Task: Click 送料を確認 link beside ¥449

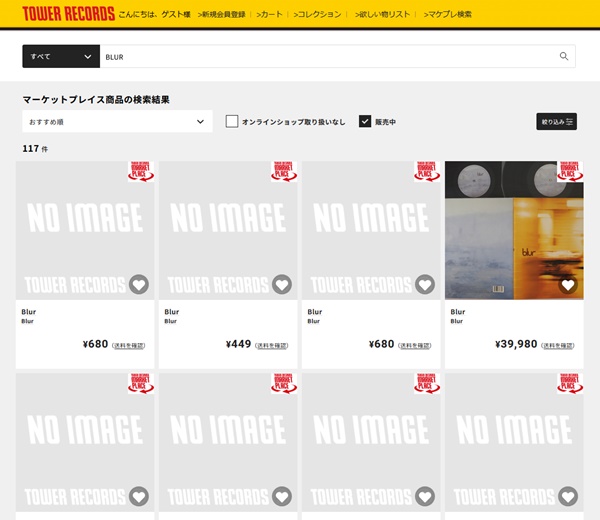Action: pos(272,346)
